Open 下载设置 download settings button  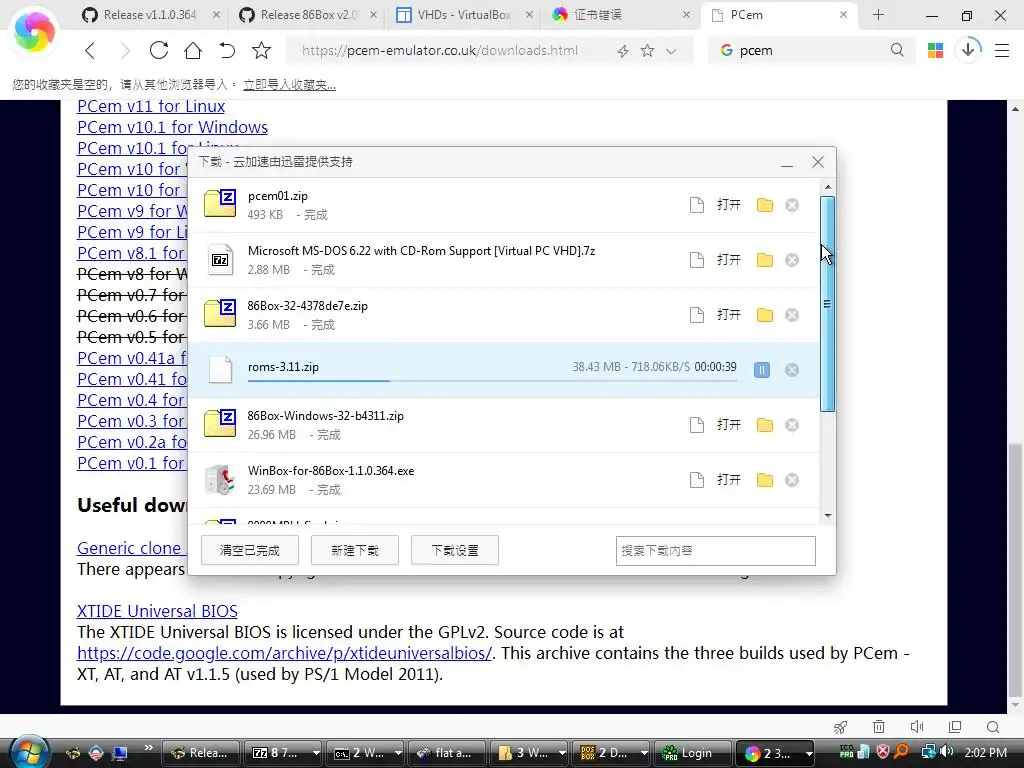click(455, 551)
